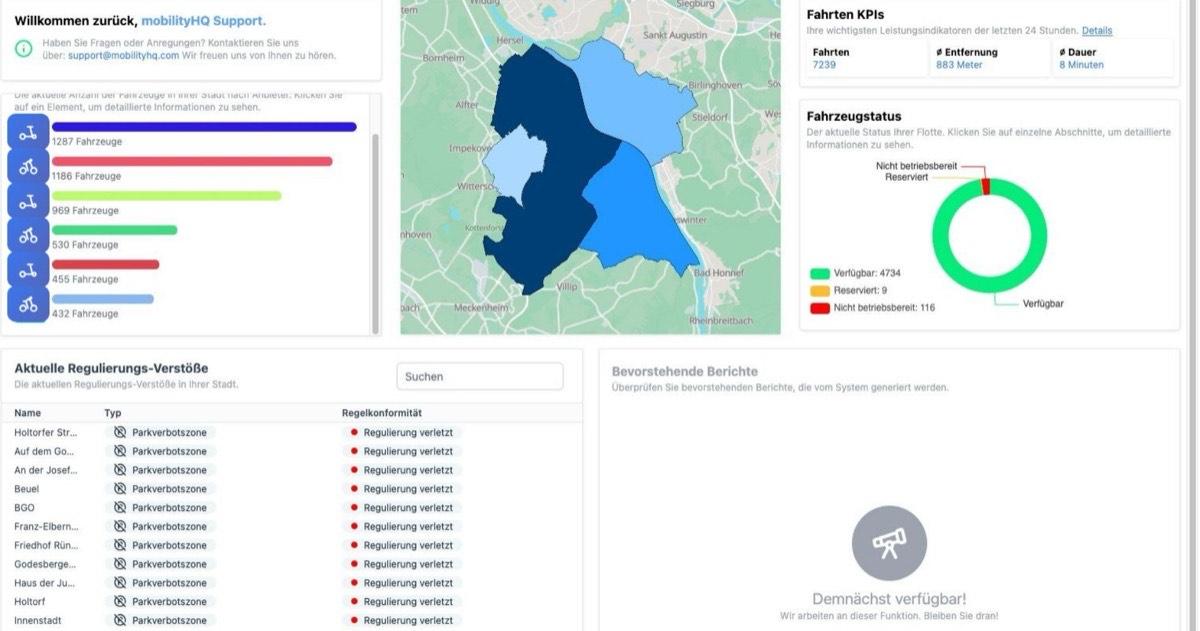Click the no-parking icon in the Beuel row
The width and height of the screenshot is (1200, 631).
pos(120,489)
